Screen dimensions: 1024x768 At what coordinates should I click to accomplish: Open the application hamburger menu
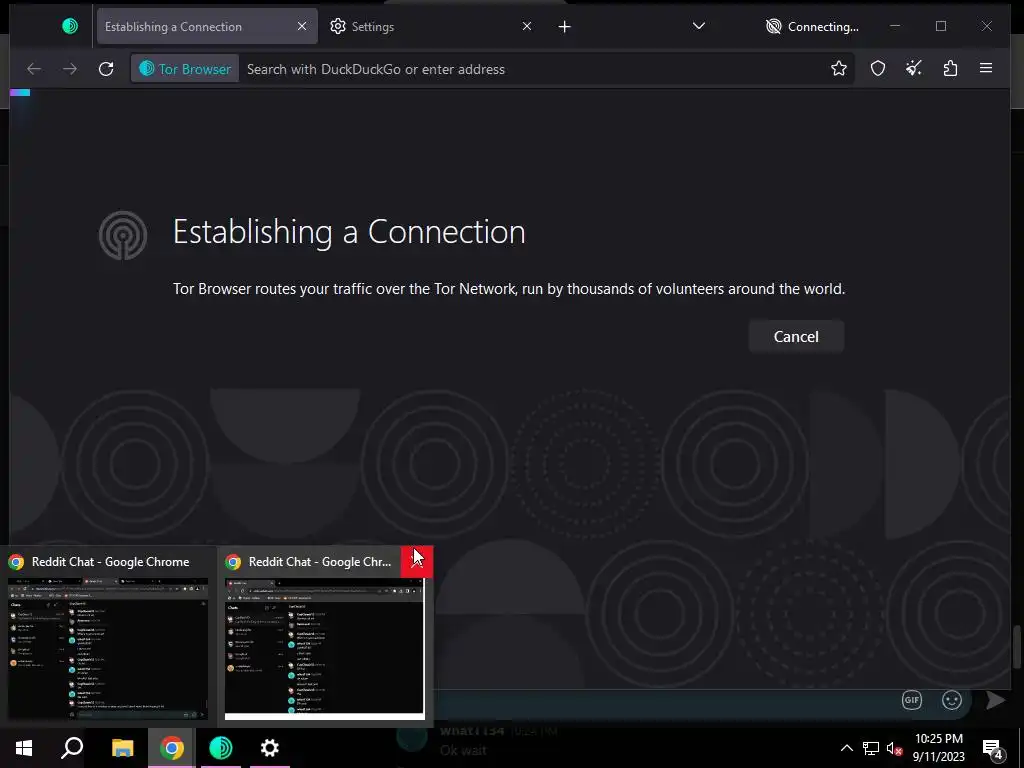point(986,68)
